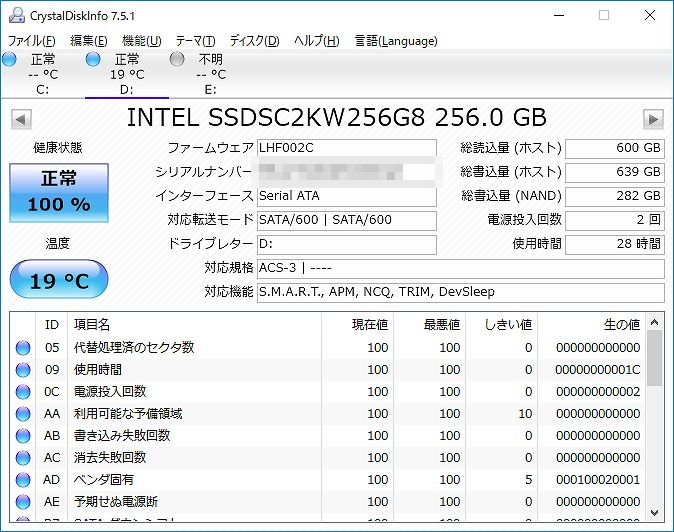Click status icon of attribute 05 row

23,348
